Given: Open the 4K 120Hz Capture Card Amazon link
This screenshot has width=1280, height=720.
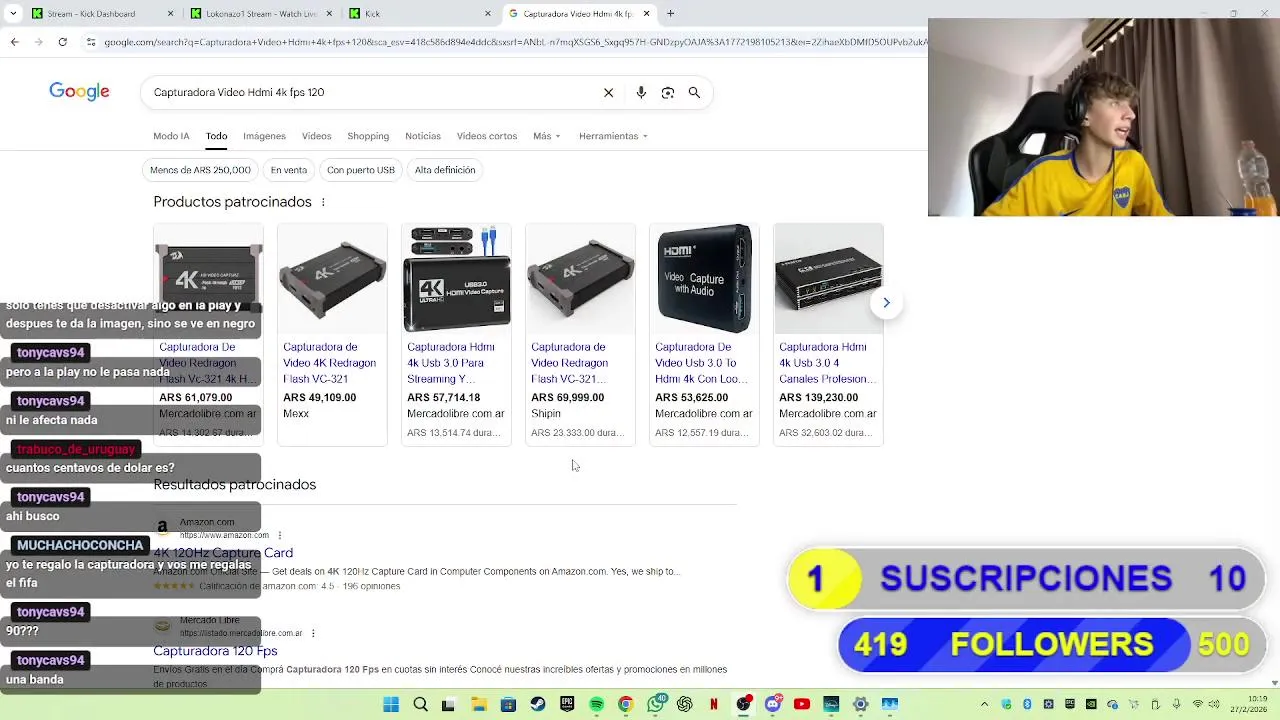Looking at the screenshot, I should 223,553.
